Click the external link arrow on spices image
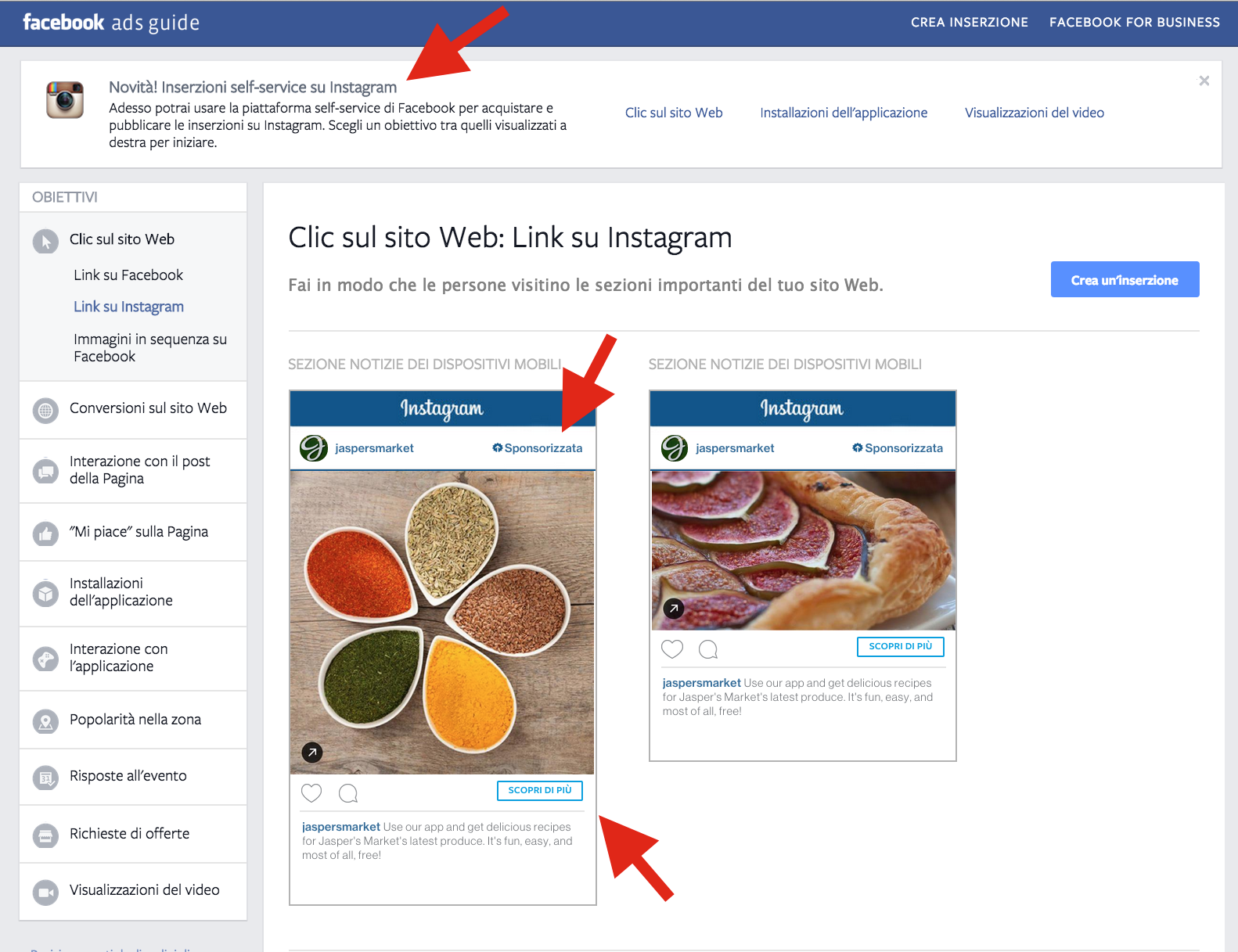 click(x=312, y=753)
